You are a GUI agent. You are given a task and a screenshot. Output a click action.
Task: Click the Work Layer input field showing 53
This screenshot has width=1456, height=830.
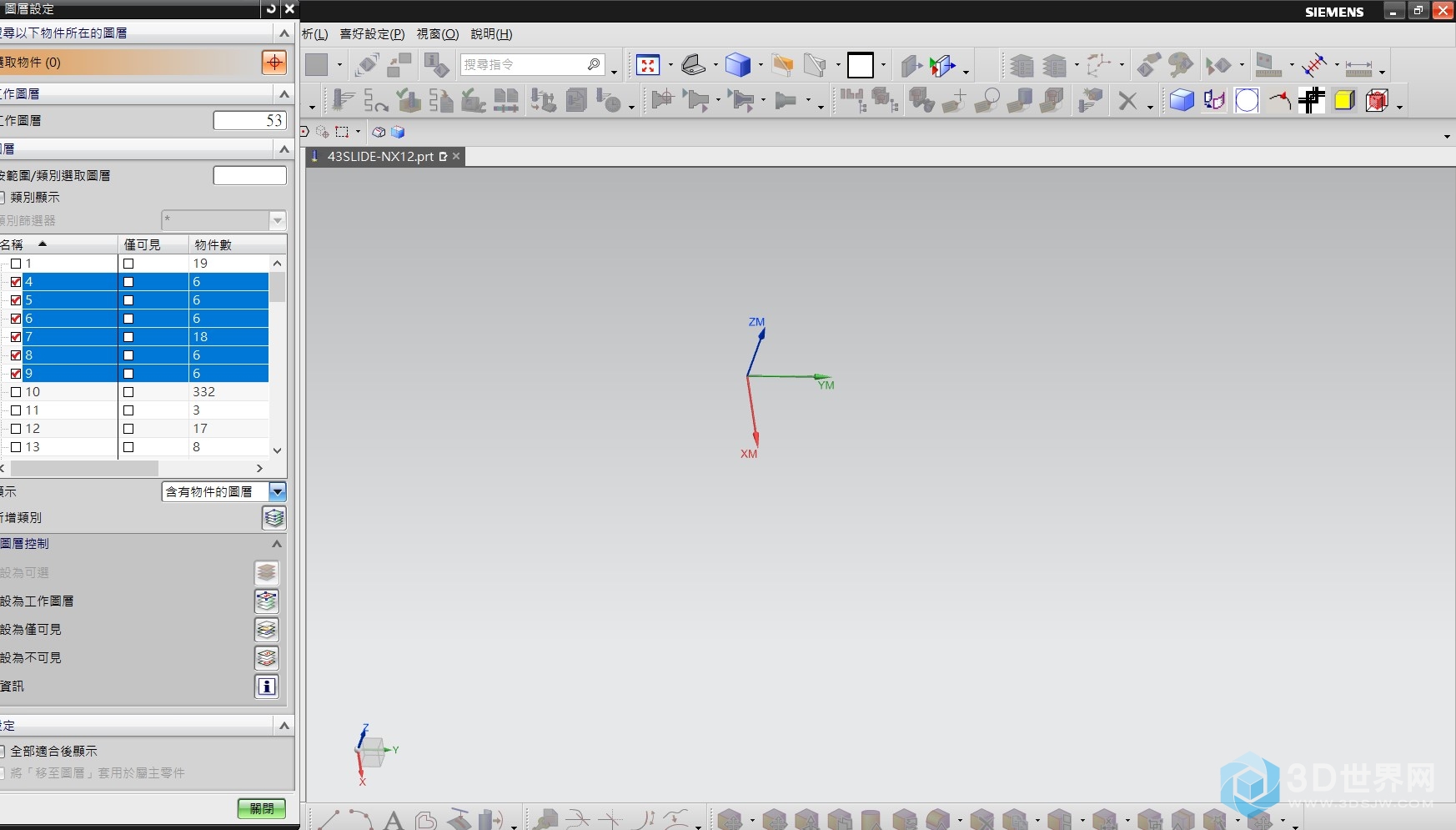pyautogui.click(x=249, y=120)
